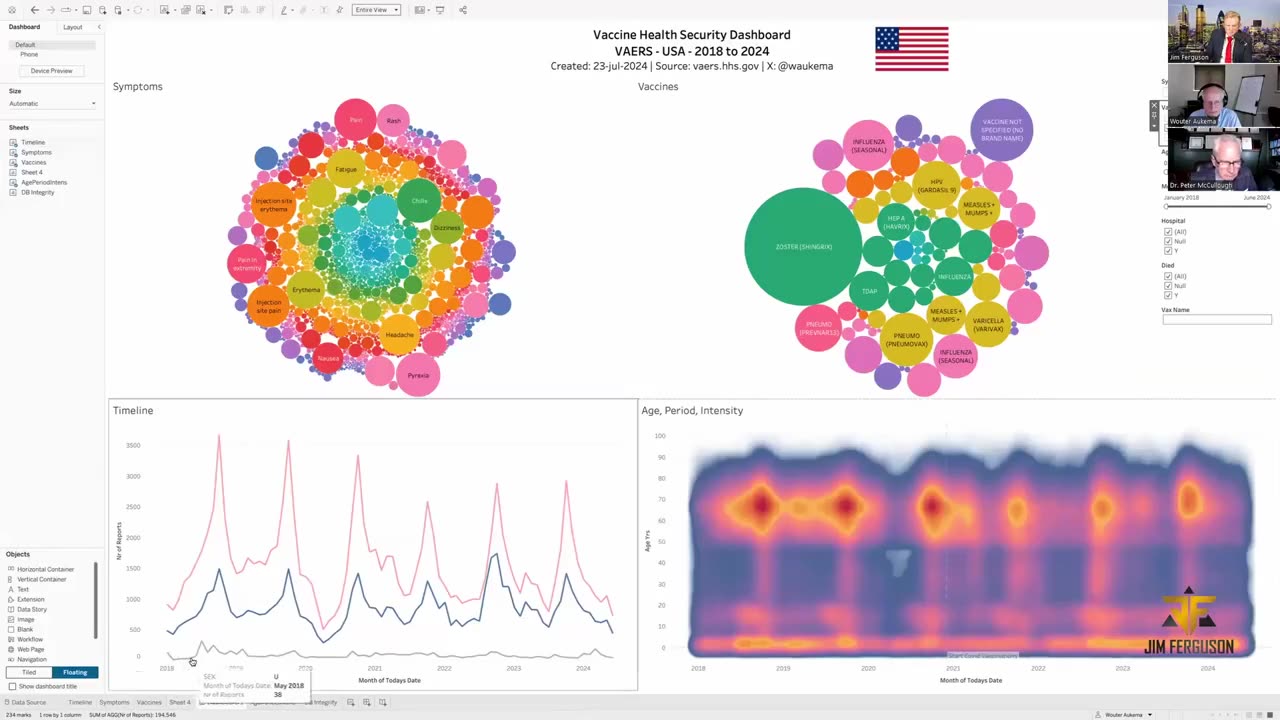Click the Vax Name filter input field
Image resolution: width=1280 pixels, height=720 pixels.
pyautogui.click(x=1217, y=319)
